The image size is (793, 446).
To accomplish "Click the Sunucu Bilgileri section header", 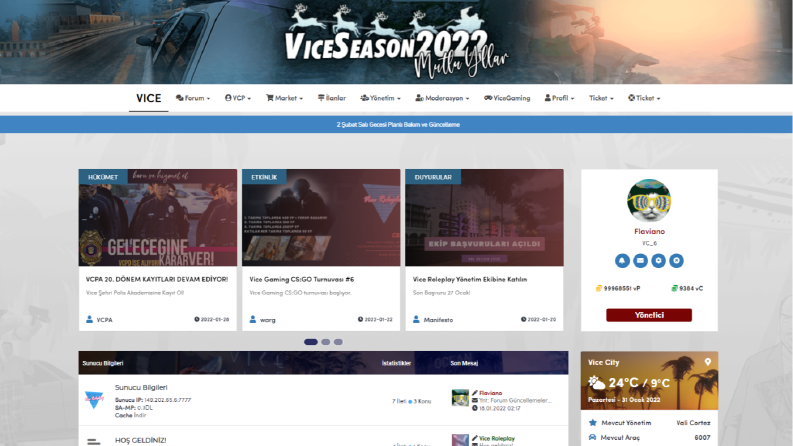I will click(103, 363).
